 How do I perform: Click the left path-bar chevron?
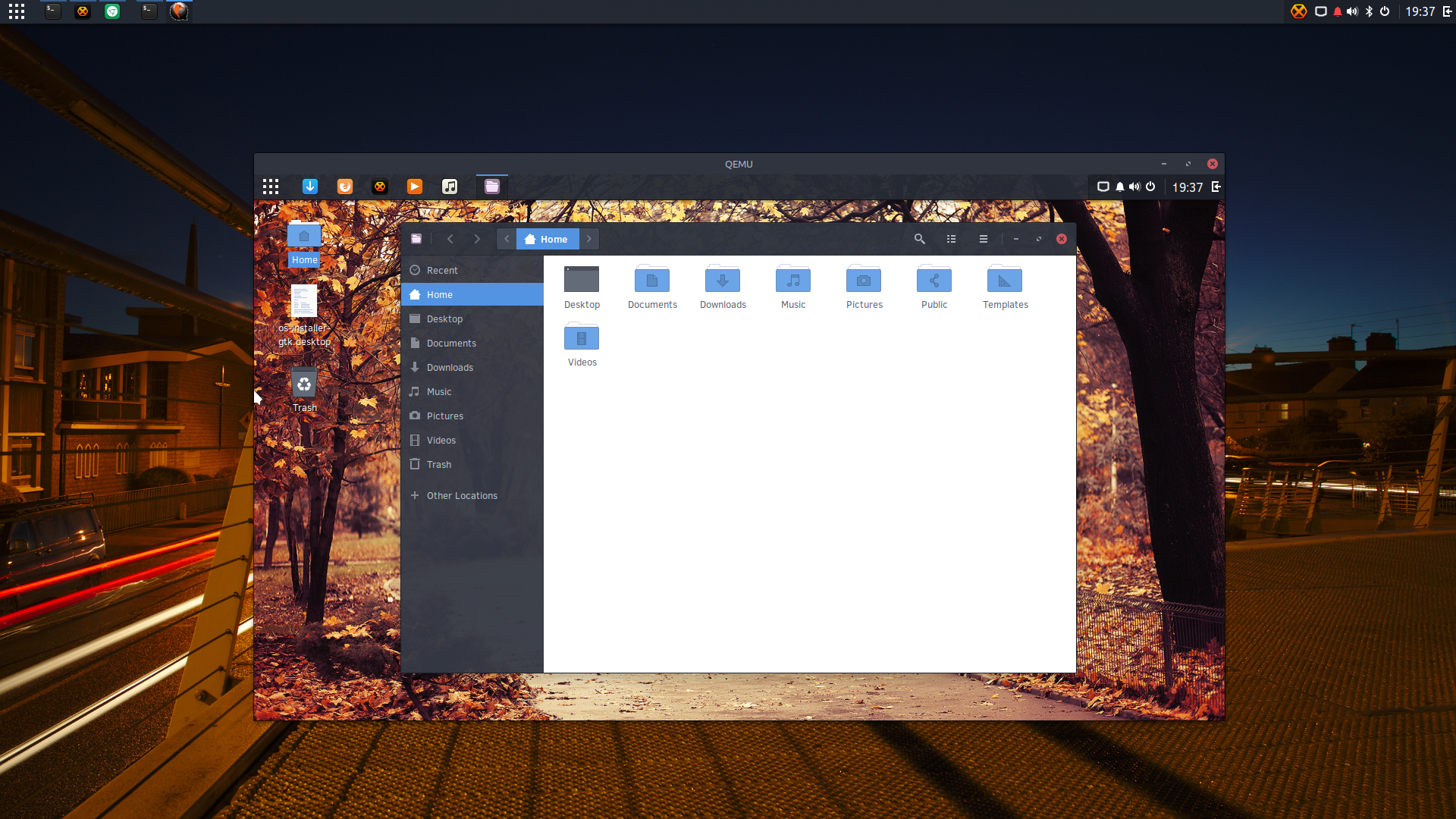pyautogui.click(x=507, y=239)
